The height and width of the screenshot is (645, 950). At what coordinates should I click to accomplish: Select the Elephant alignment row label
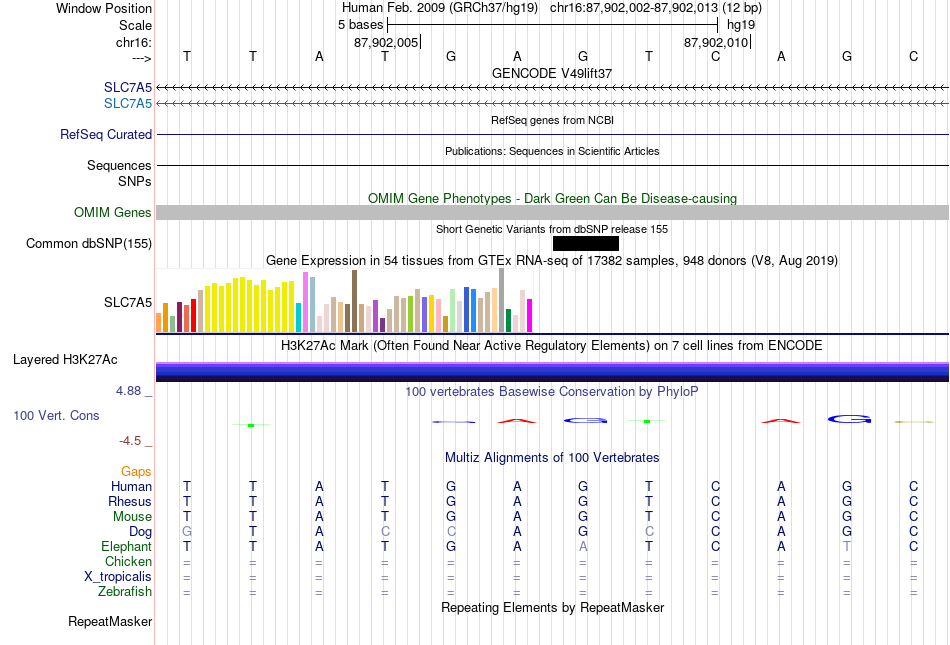point(127,546)
